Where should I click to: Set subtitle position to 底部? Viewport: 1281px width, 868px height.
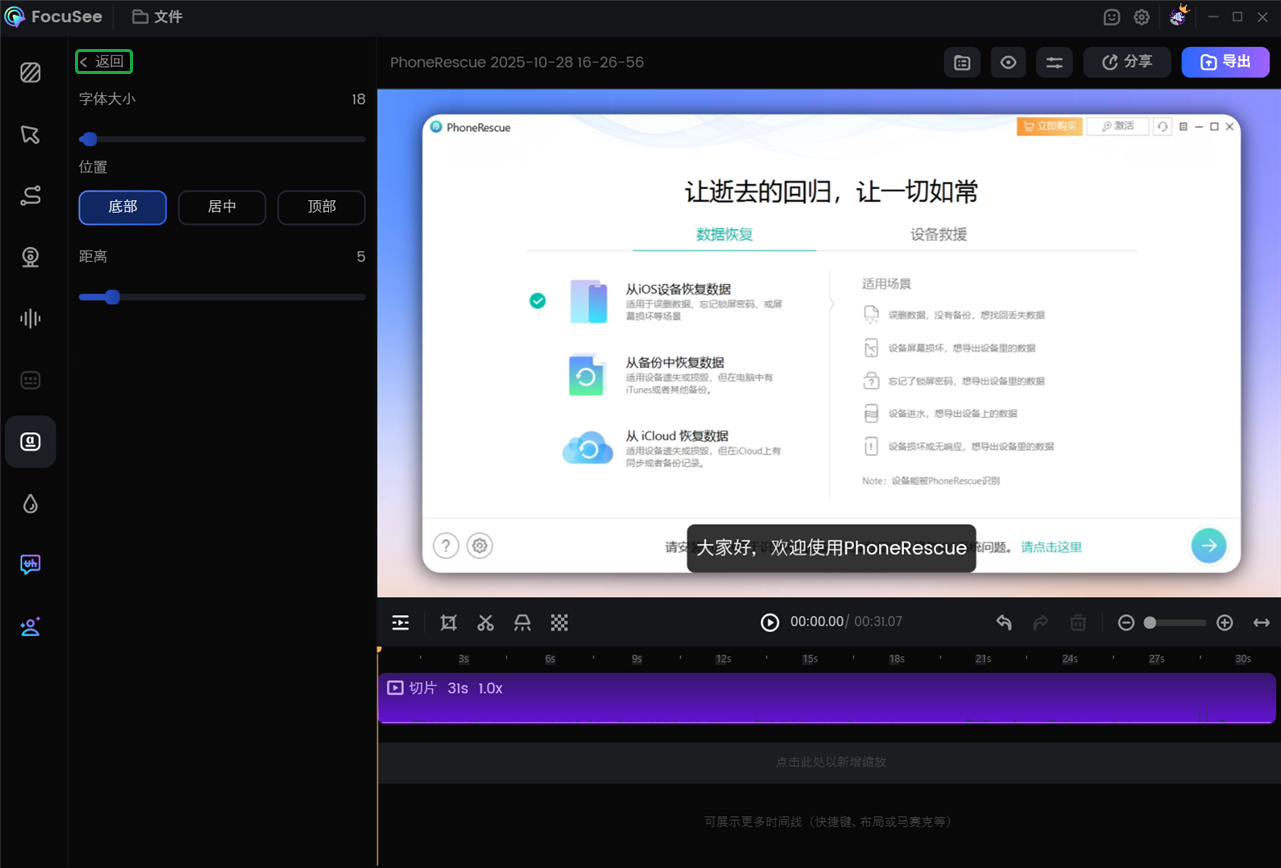[122, 207]
